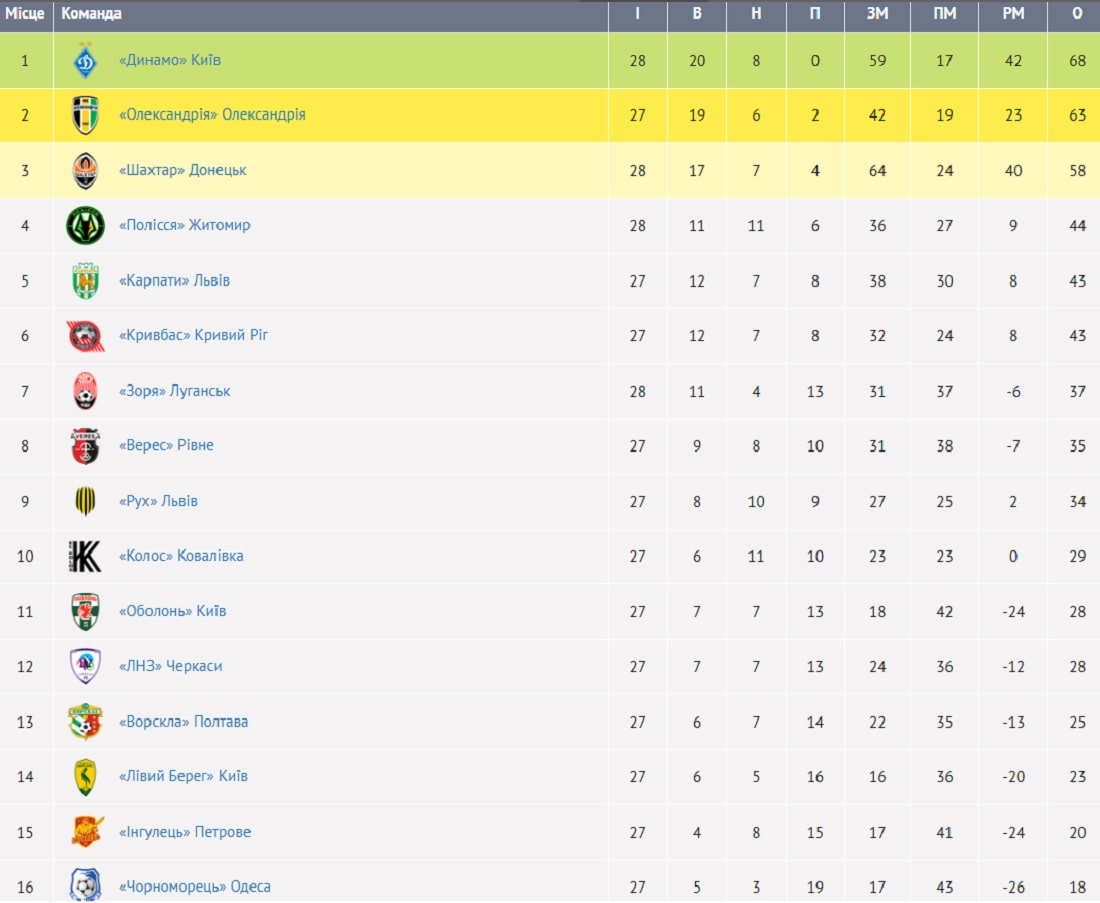This screenshot has width=1100, height=903.
Task: Click the Karpaty Lviv green crest
Action: click(86, 281)
